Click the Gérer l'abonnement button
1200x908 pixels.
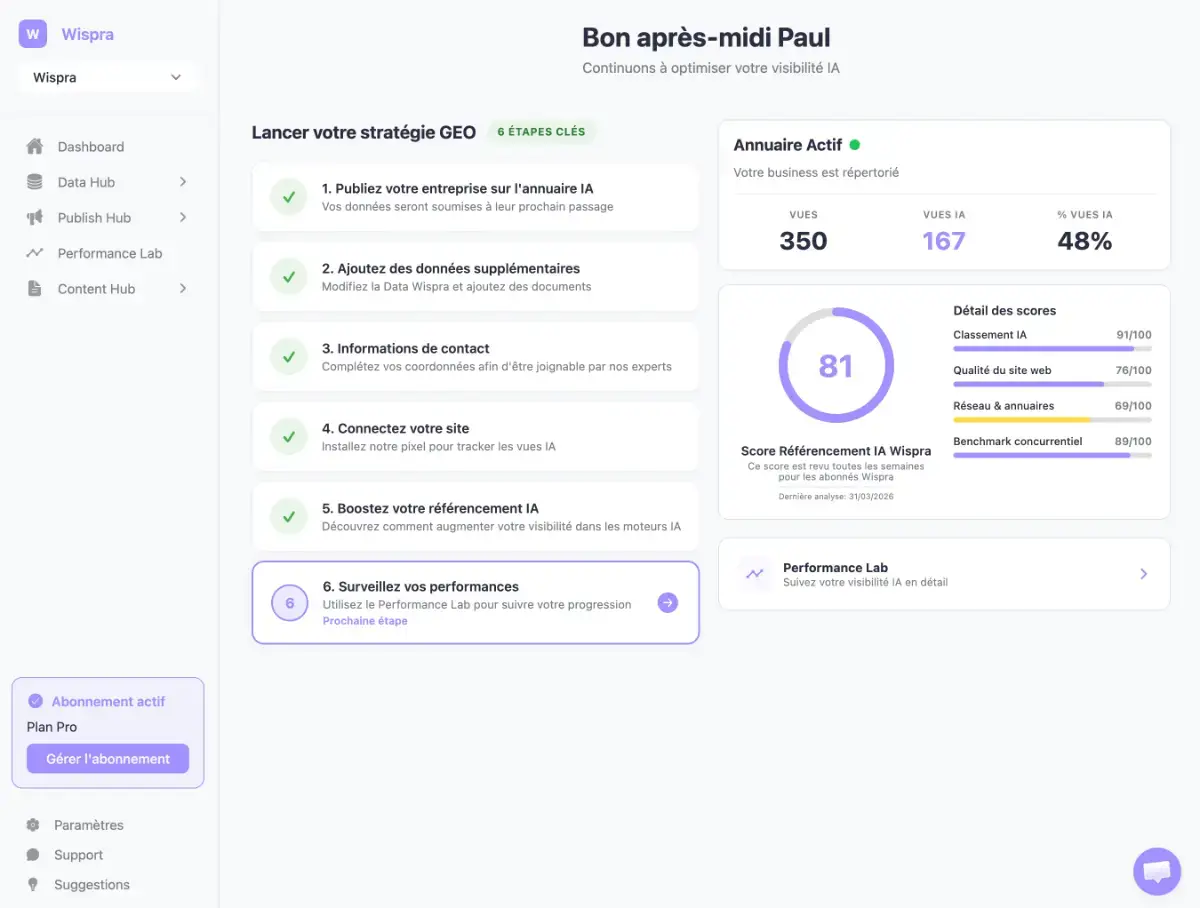(108, 759)
